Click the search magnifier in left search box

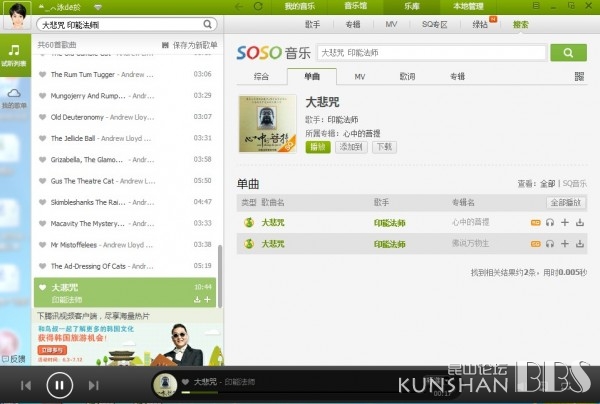point(207,24)
